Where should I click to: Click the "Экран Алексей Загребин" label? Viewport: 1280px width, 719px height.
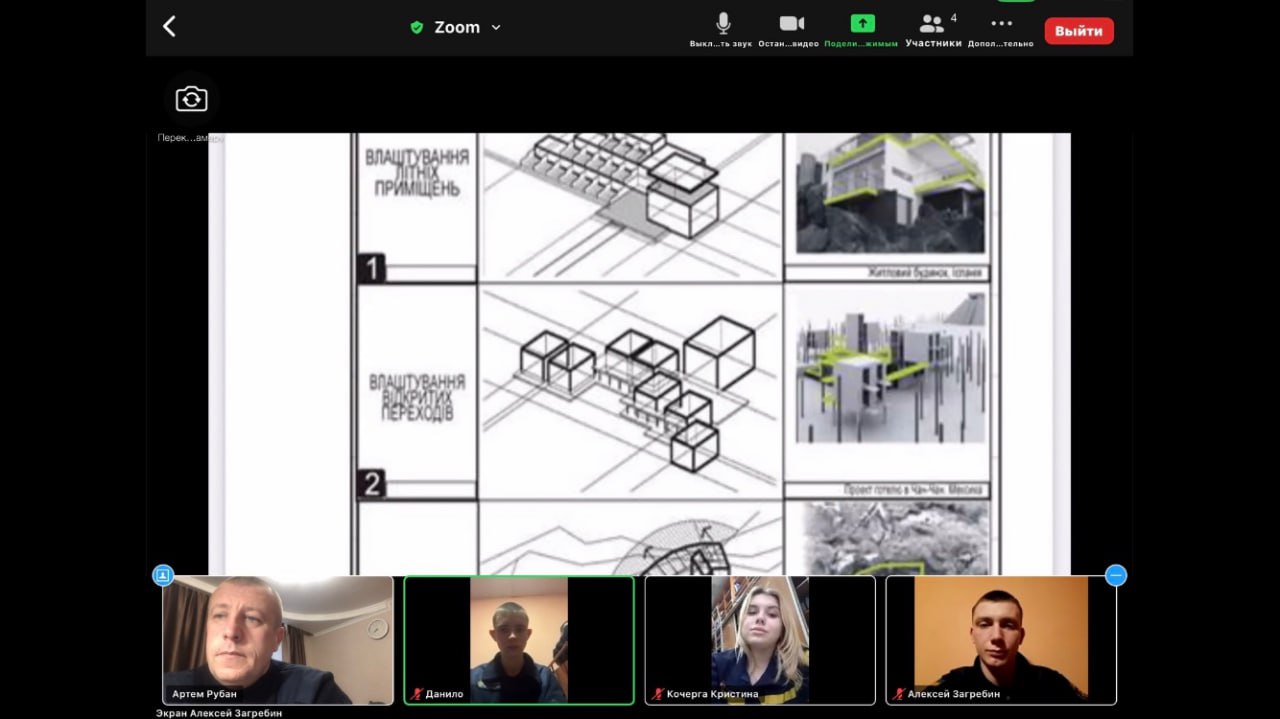tap(219, 713)
